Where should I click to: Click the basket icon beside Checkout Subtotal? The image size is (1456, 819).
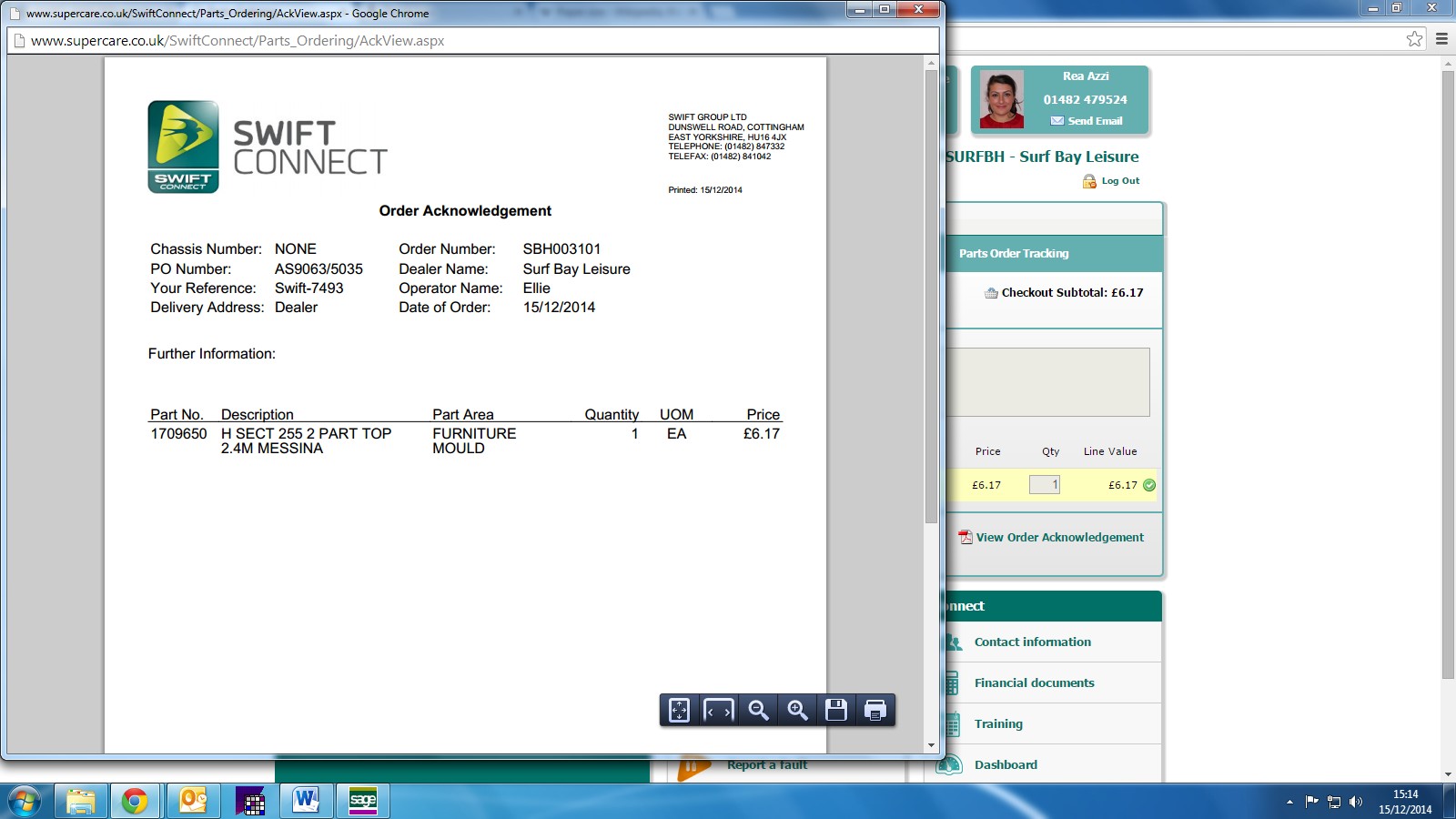tap(991, 293)
